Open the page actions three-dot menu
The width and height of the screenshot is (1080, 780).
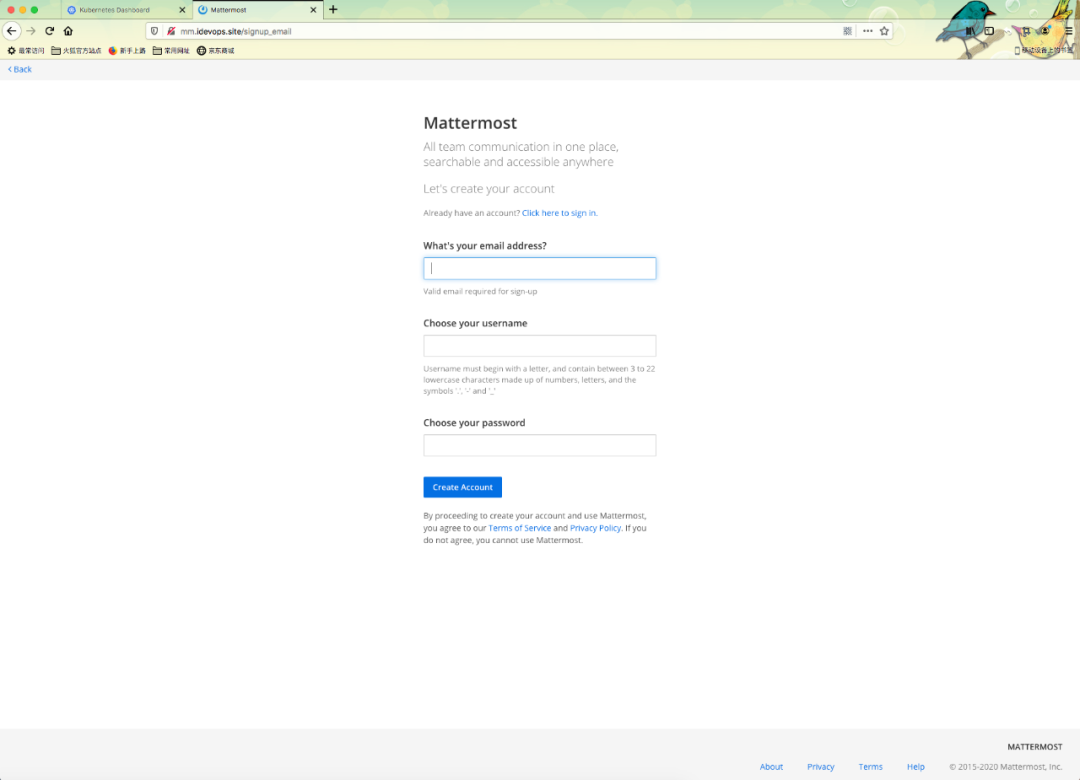(x=868, y=31)
